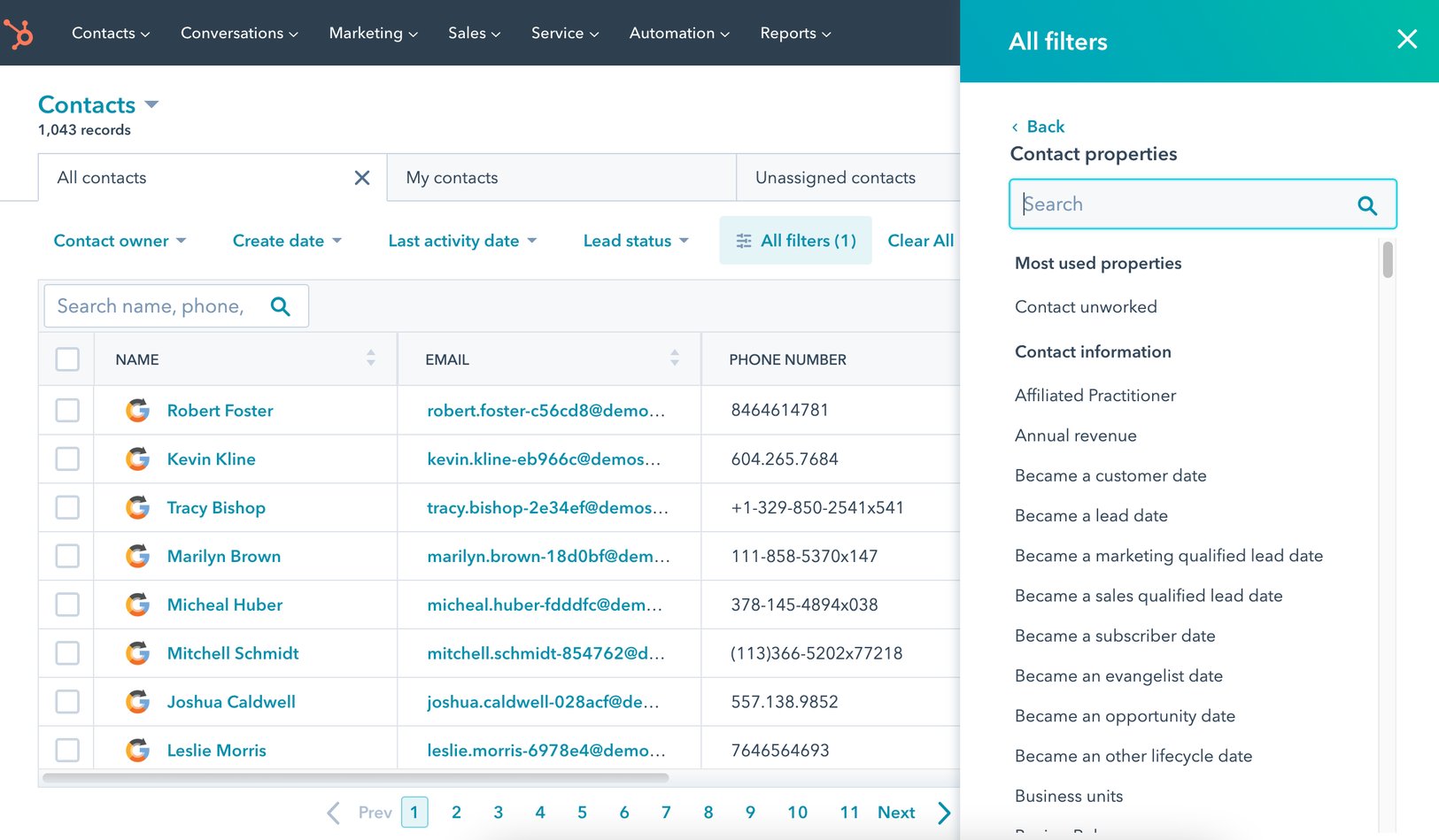Click the Google sync icon beside Robert Foster
The height and width of the screenshot is (840, 1439).
point(138,410)
